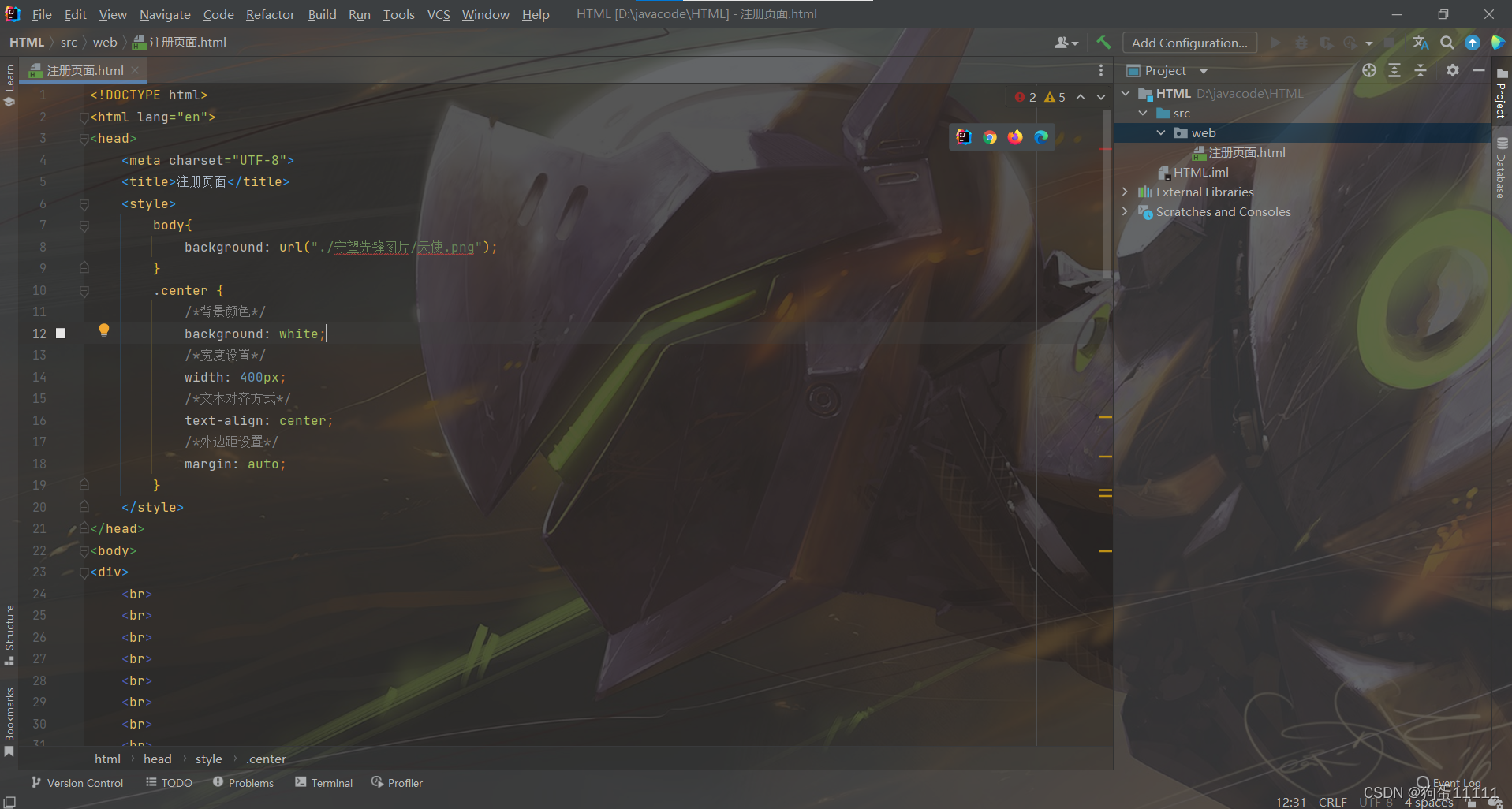Open page preview in Firefox

(x=1015, y=137)
